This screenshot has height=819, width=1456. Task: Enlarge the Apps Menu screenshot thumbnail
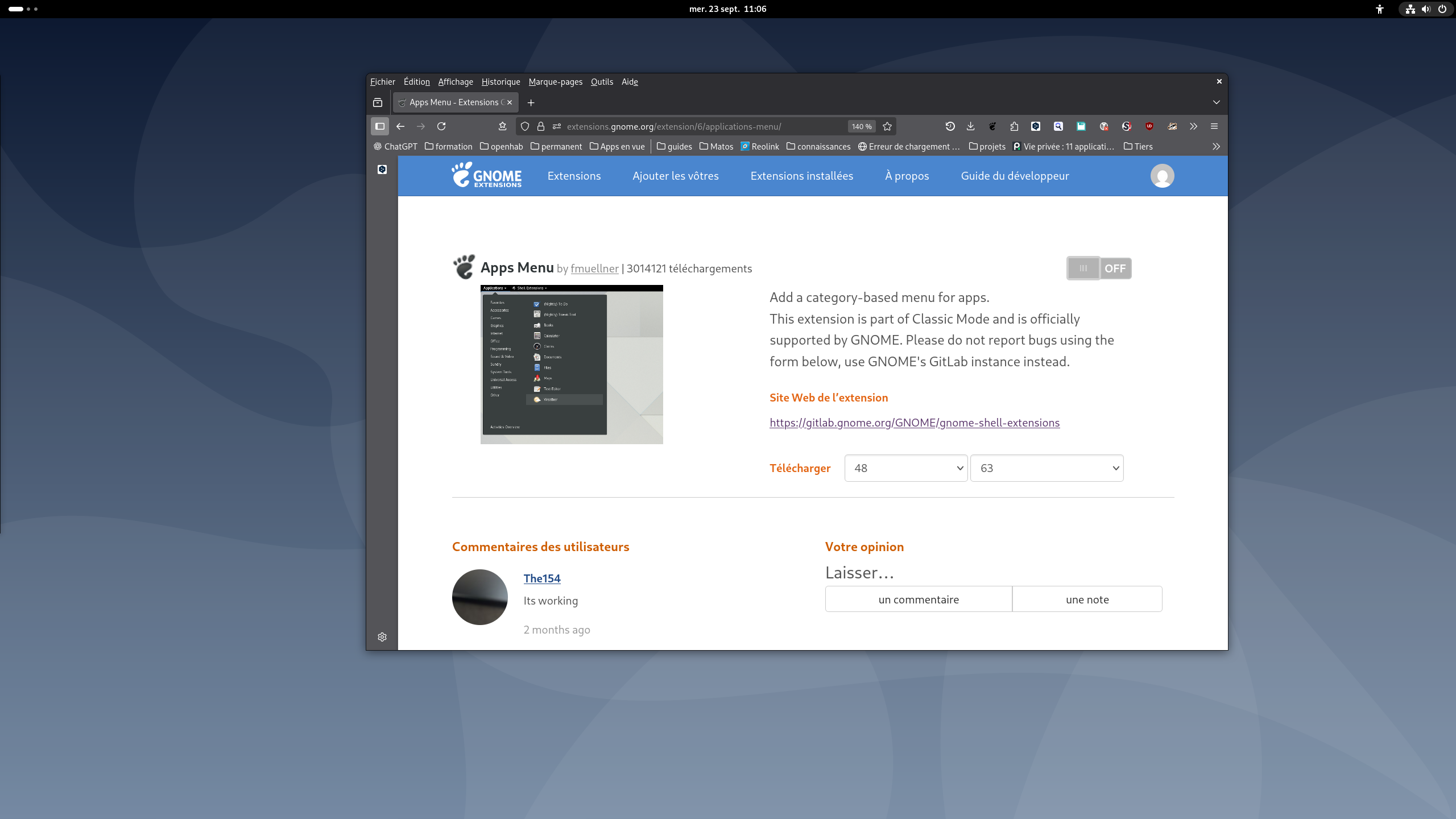point(572,365)
